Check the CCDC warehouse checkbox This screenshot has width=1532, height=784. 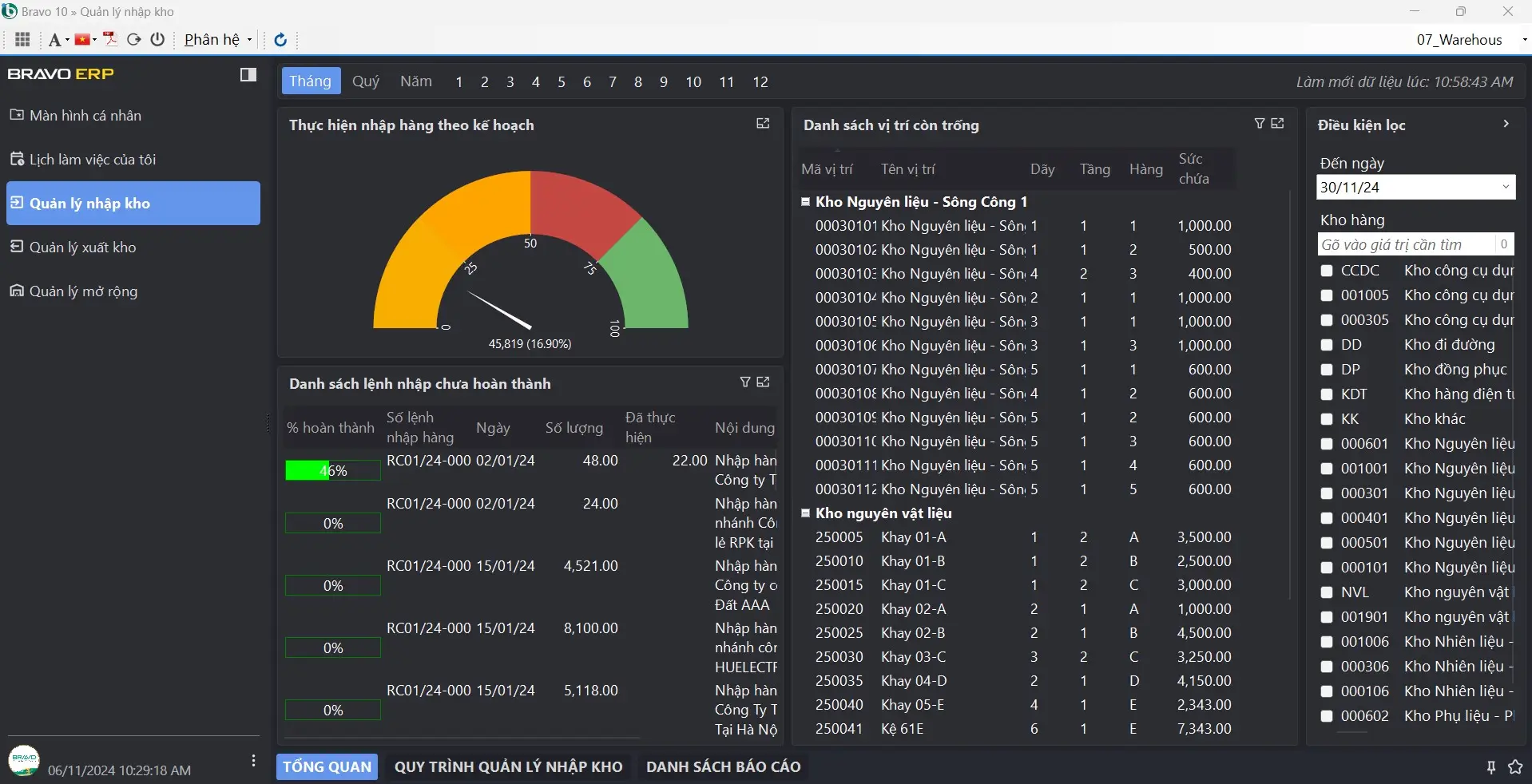(1327, 271)
